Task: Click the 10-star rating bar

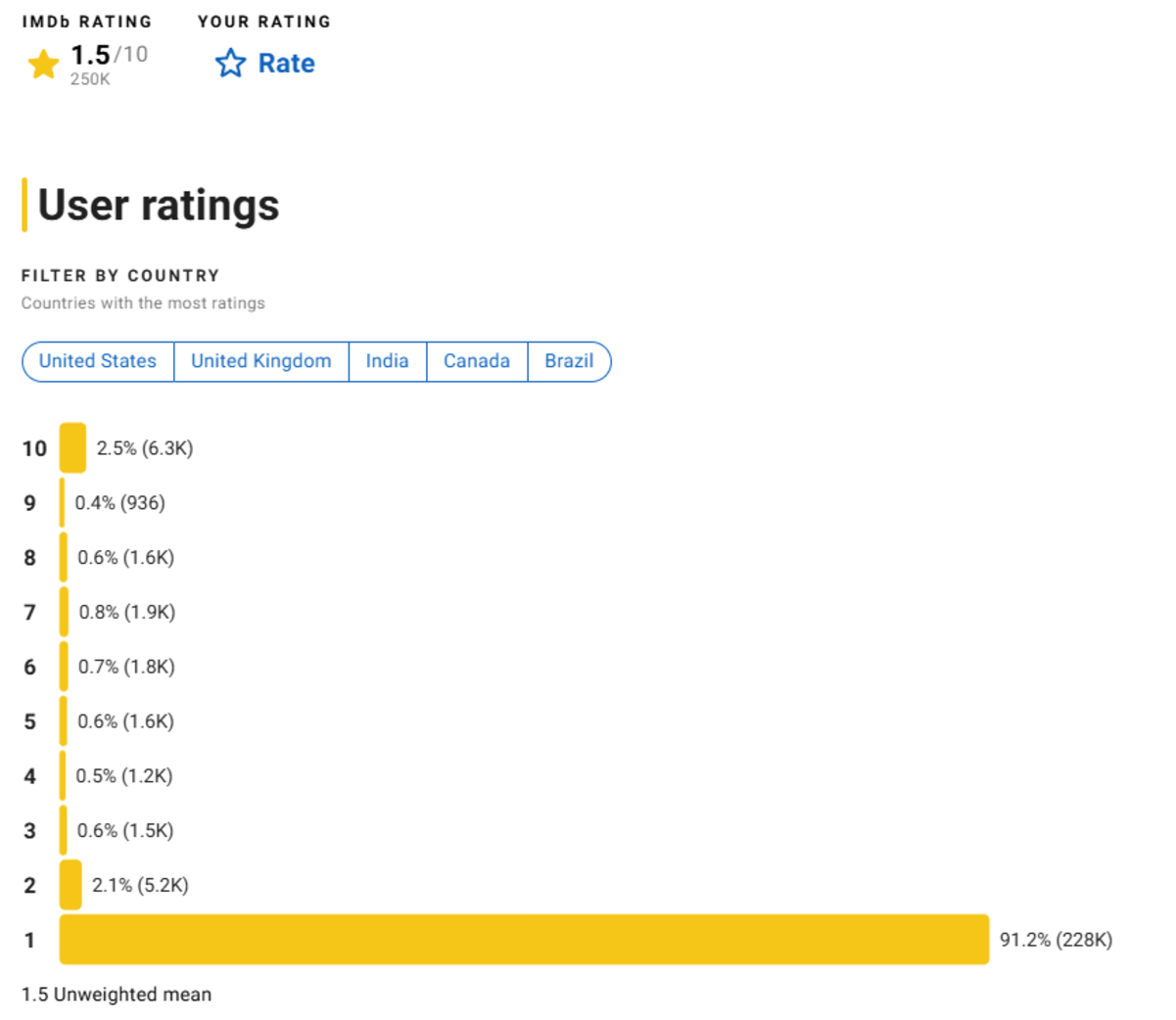Action: (x=72, y=448)
